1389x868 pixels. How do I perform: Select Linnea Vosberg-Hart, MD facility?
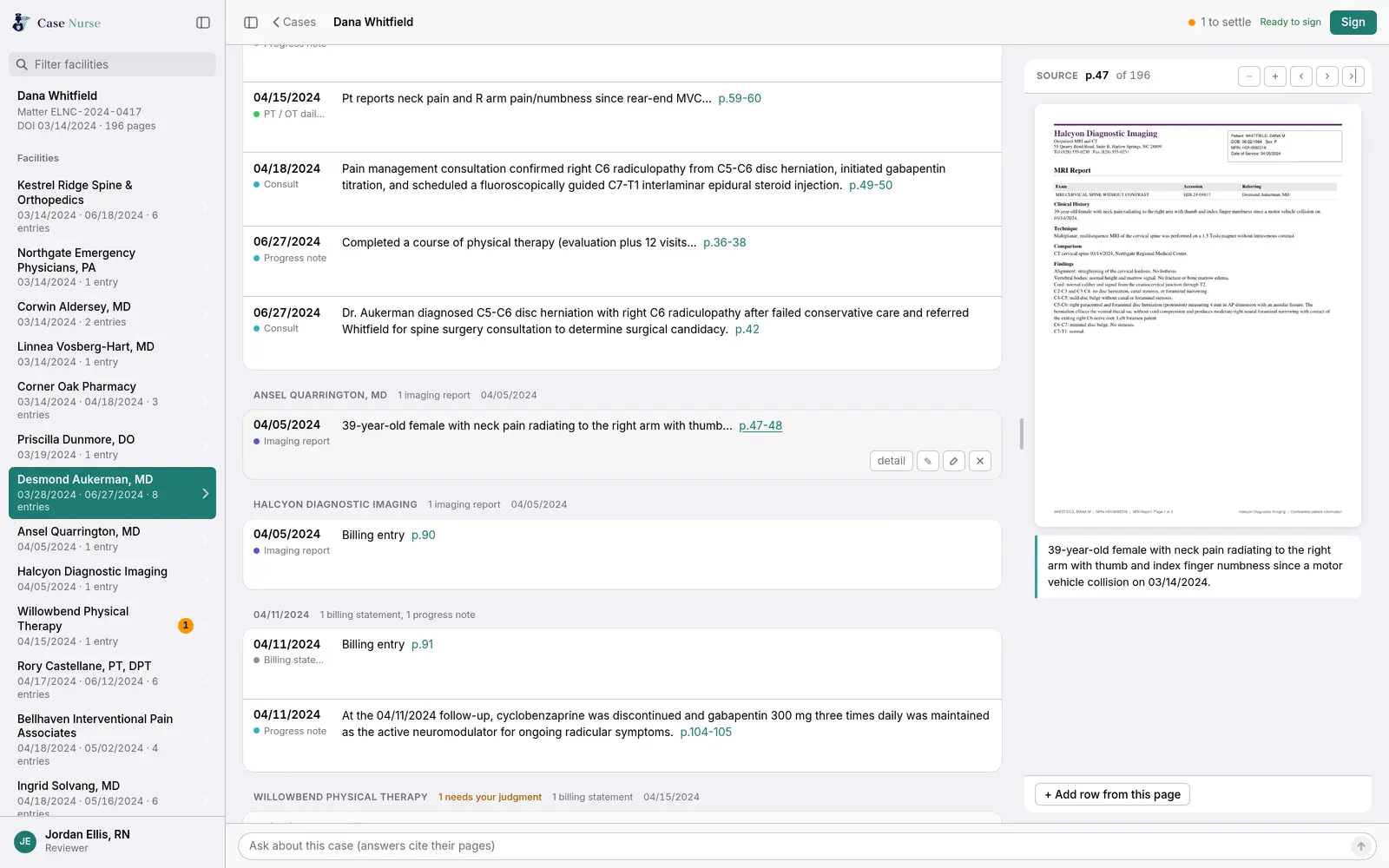tap(113, 354)
